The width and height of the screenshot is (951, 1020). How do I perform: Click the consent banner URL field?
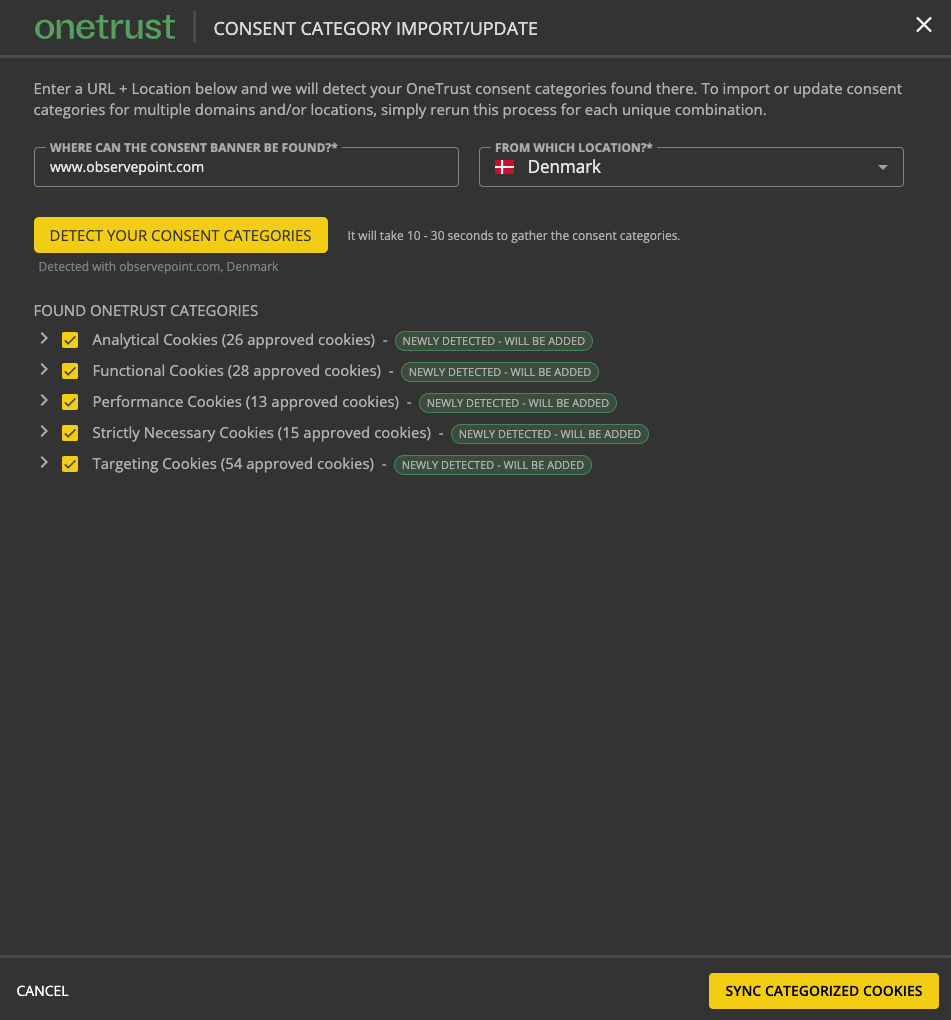pyautogui.click(x=246, y=167)
